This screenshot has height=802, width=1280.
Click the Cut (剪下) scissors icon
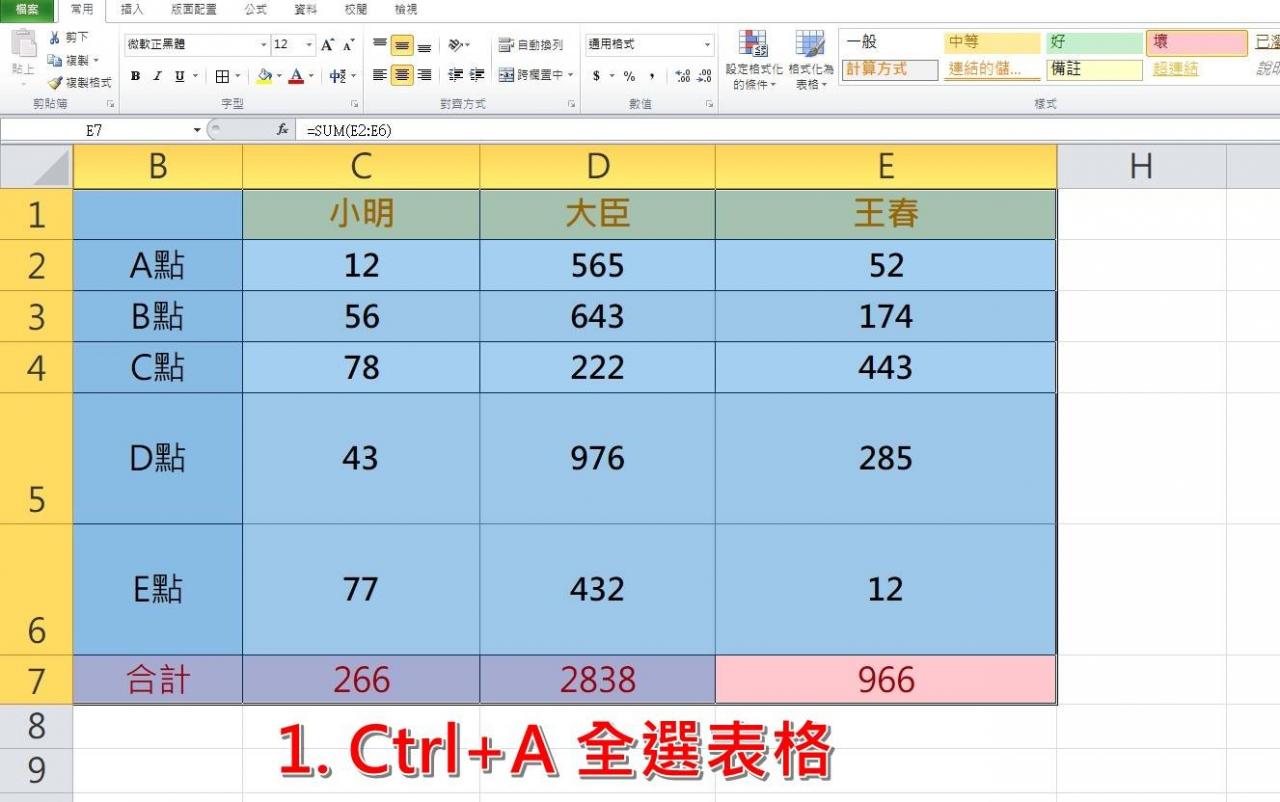(x=54, y=38)
